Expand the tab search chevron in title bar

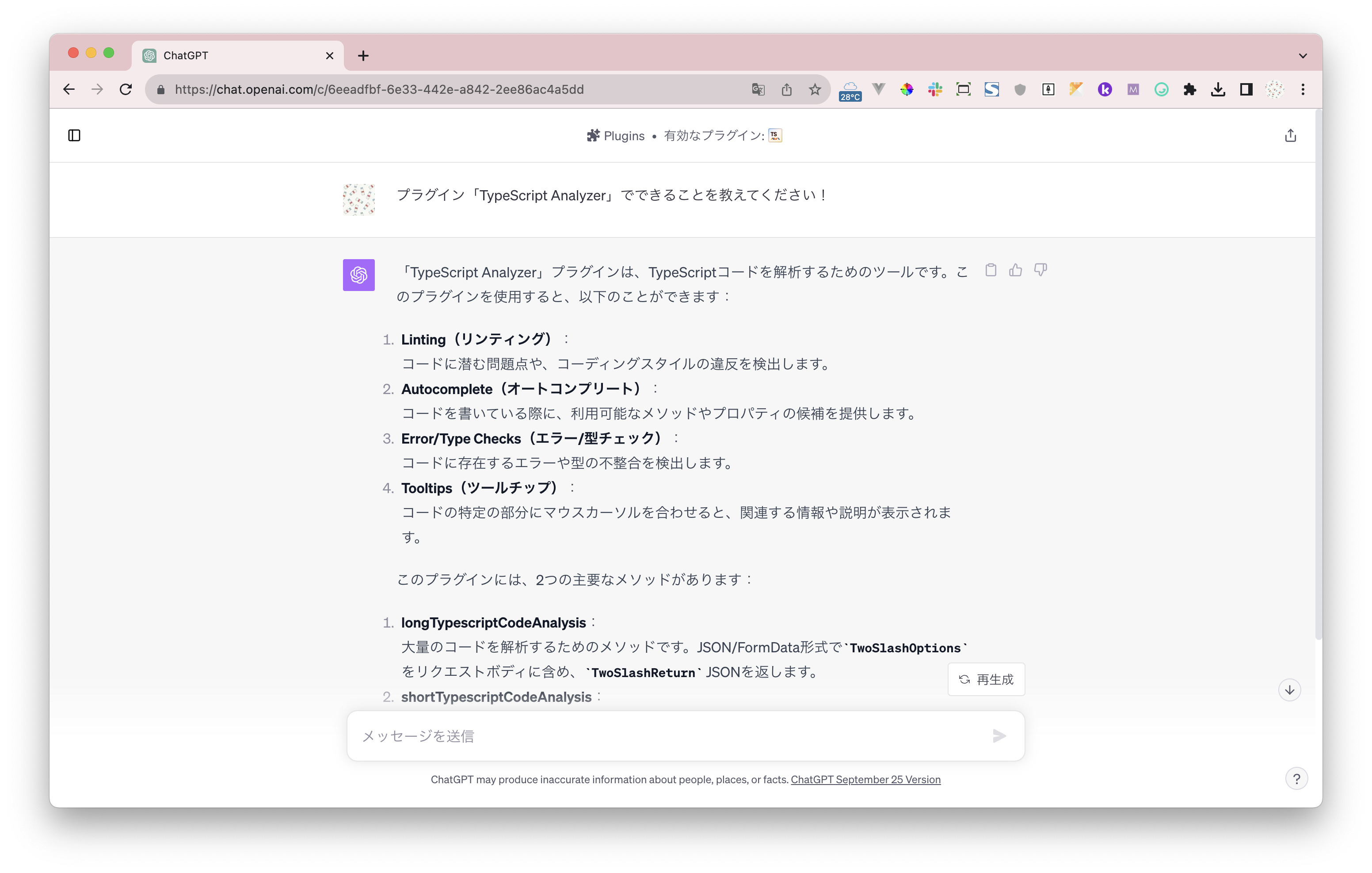1303,56
